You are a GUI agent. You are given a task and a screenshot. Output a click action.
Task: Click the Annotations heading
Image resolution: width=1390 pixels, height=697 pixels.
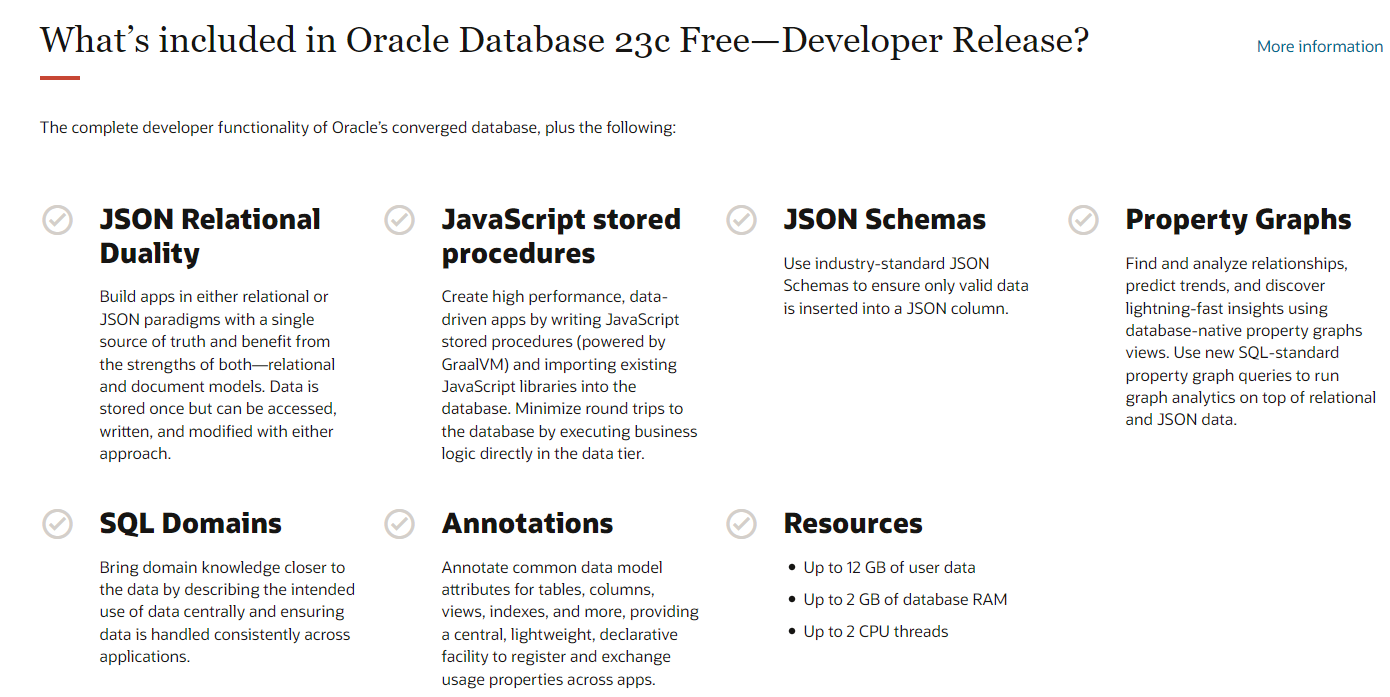528,523
